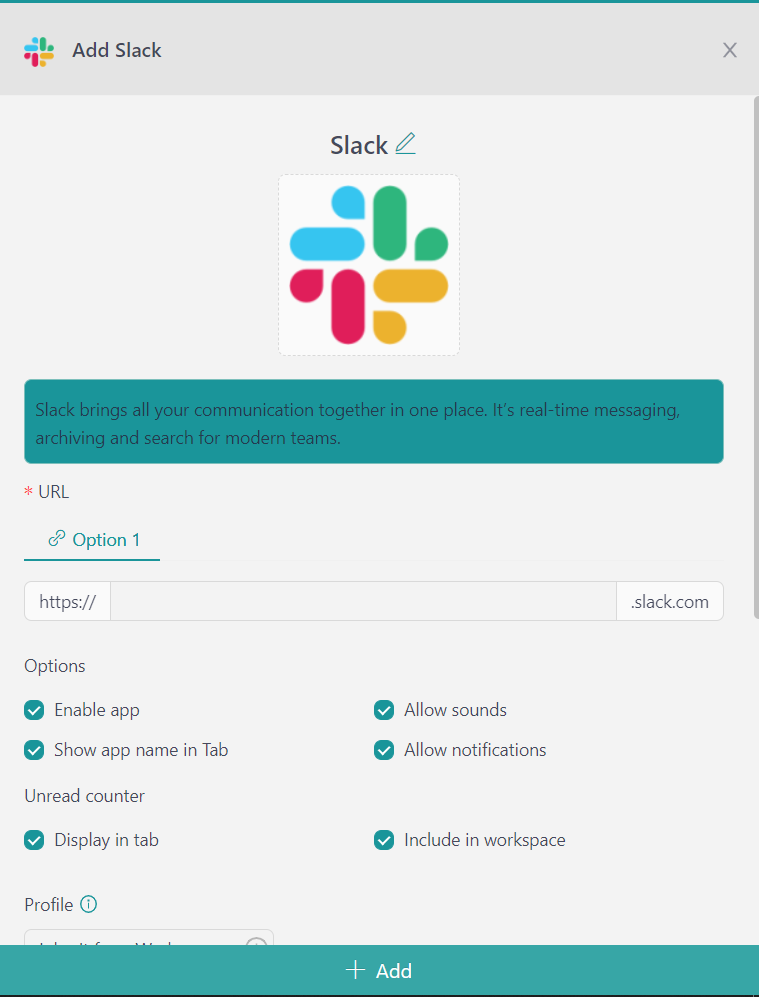
Task: Click the Slack workspace URL input field
Action: point(363,602)
